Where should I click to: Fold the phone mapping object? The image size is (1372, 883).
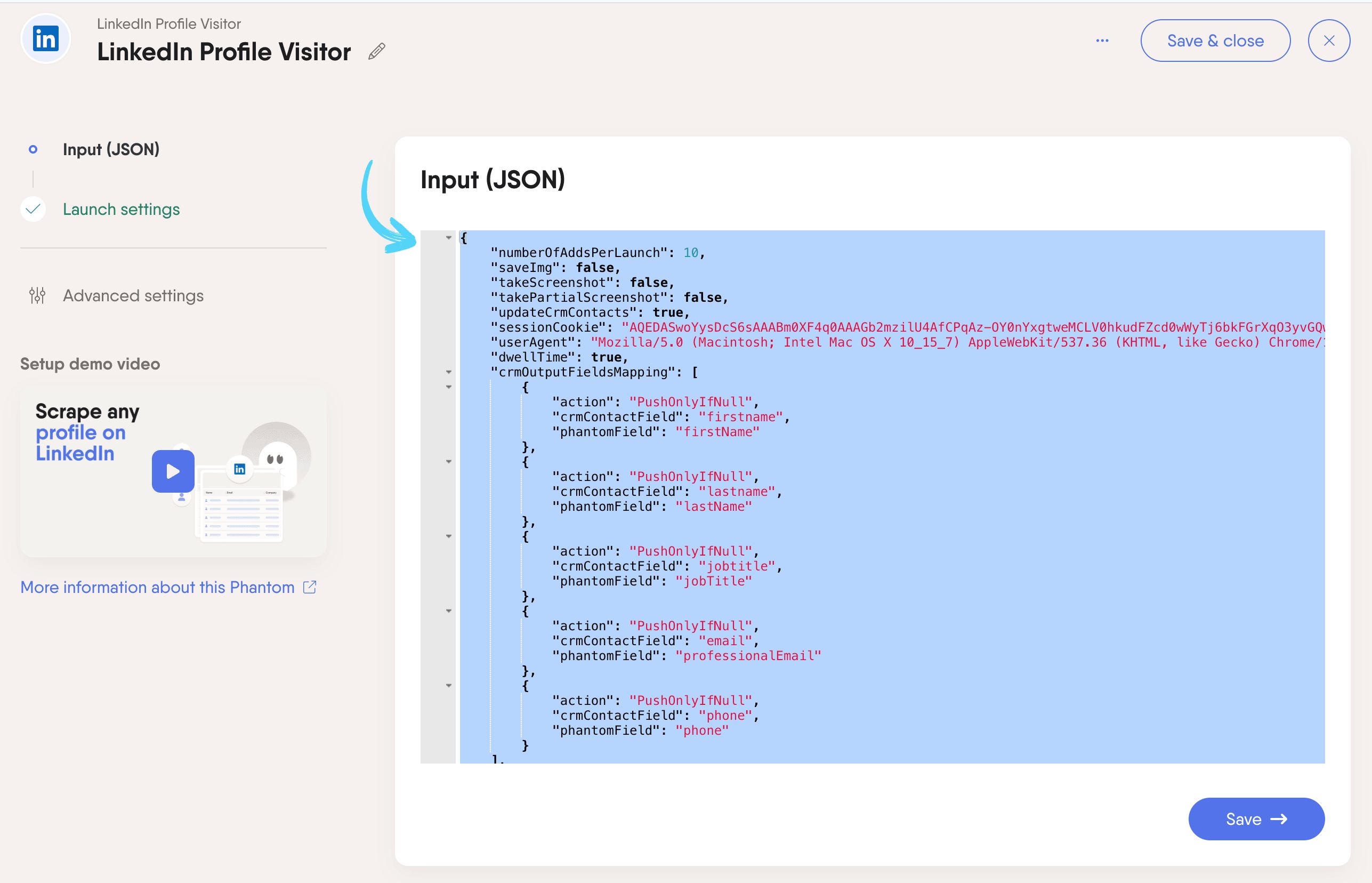[x=449, y=685]
